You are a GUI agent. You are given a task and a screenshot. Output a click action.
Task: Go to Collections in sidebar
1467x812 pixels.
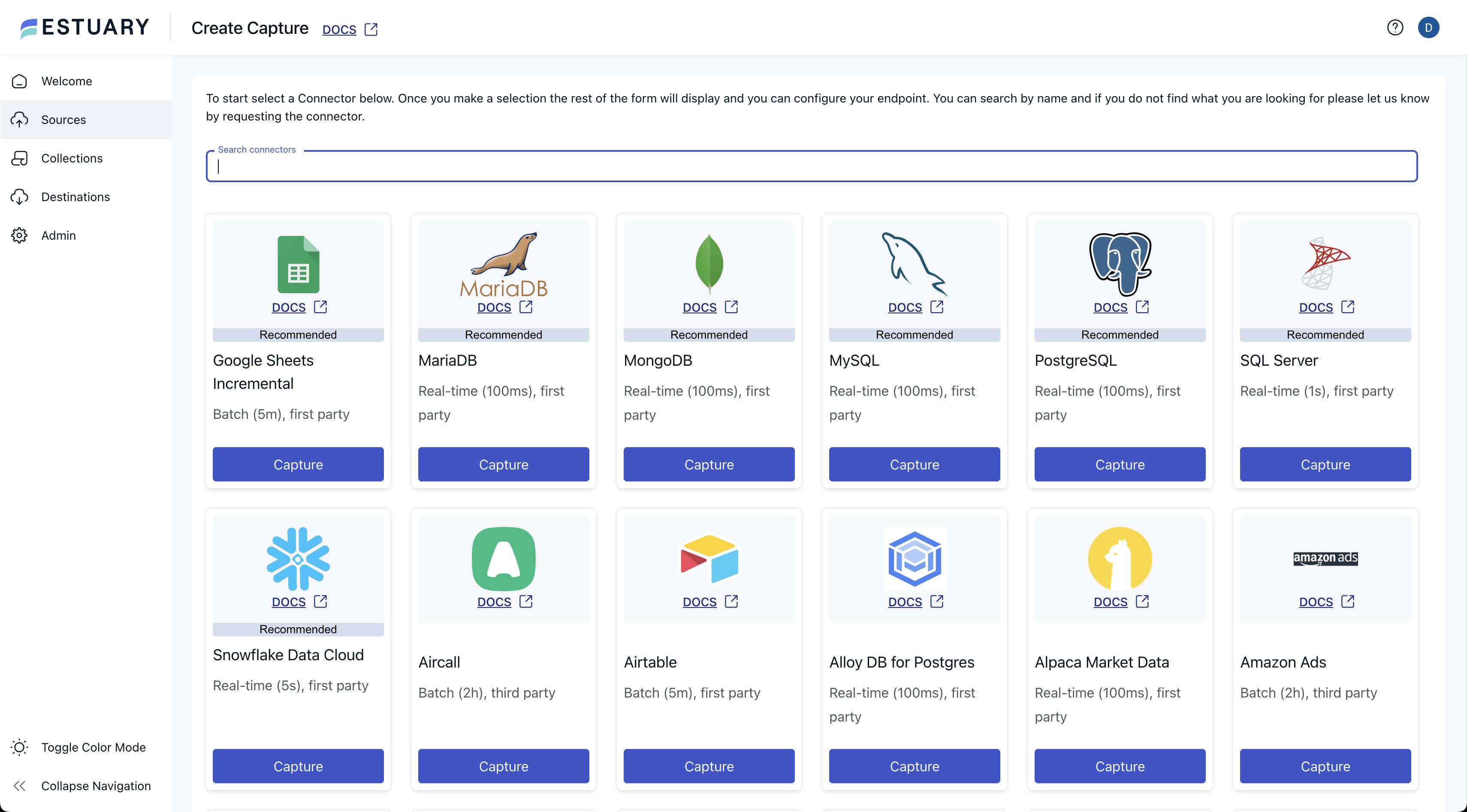click(72, 158)
